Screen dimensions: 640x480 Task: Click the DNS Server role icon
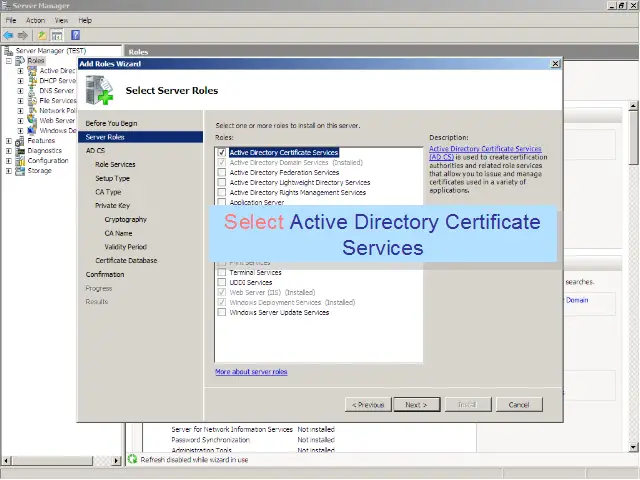pos(32,91)
